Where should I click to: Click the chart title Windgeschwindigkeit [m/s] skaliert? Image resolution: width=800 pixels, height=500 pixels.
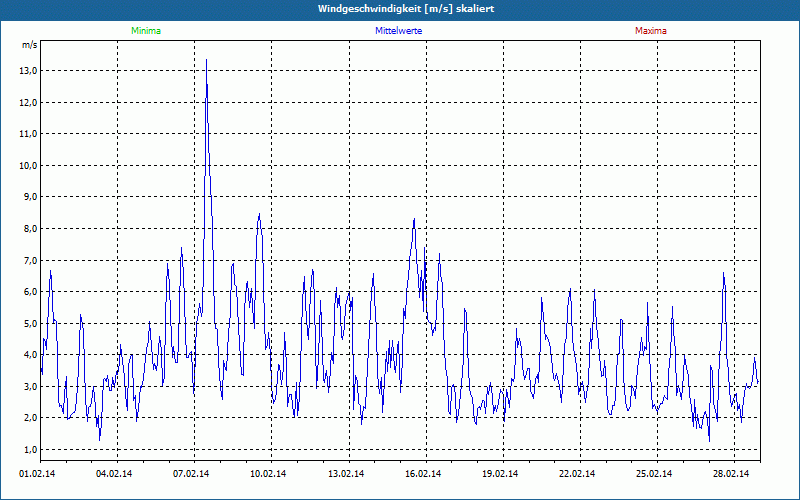tap(406, 9)
